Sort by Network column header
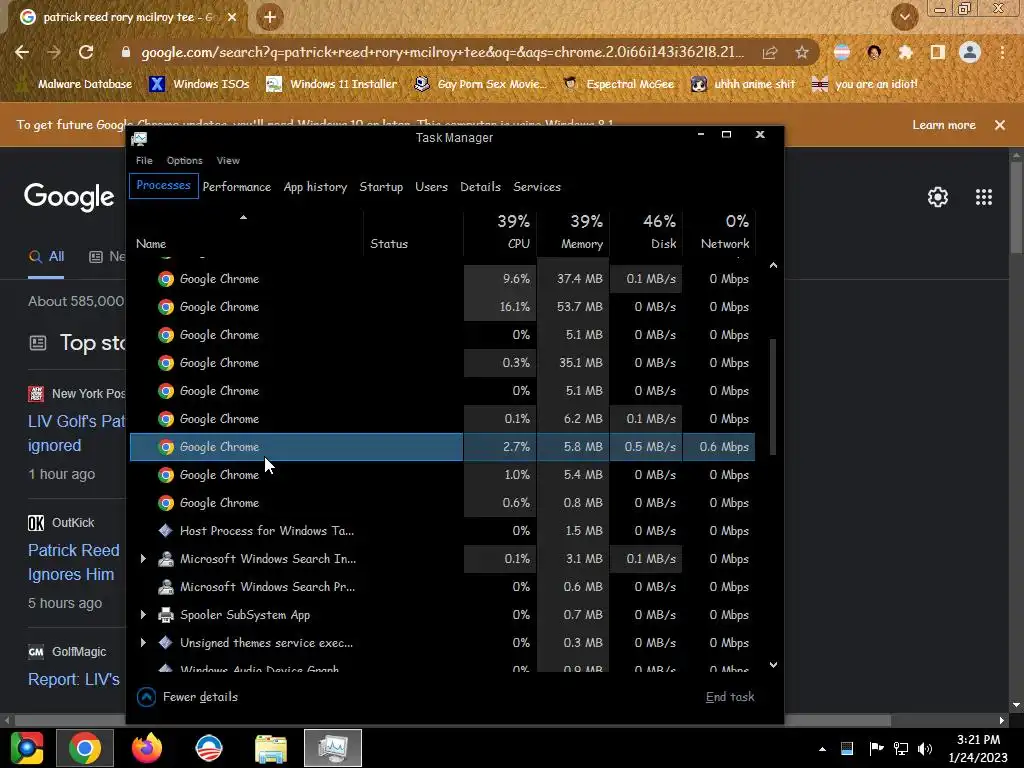This screenshot has height=768, width=1024. [720, 232]
